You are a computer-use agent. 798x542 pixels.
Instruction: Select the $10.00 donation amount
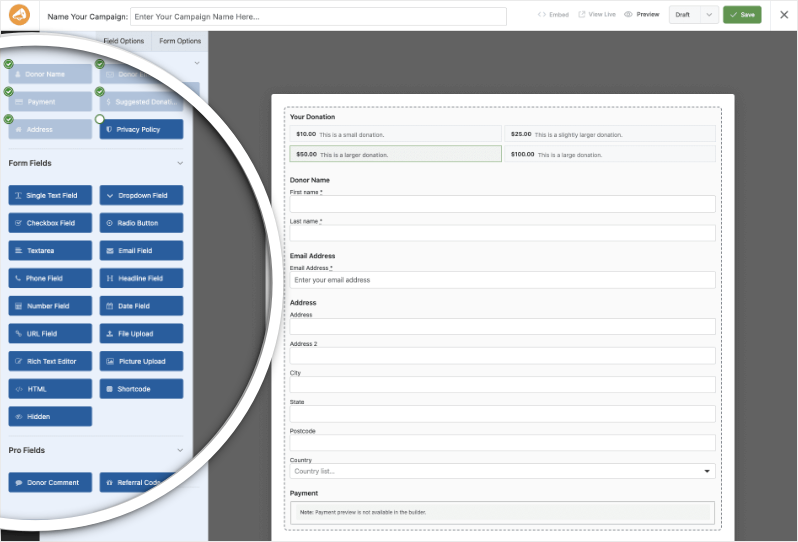click(x=395, y=134)
